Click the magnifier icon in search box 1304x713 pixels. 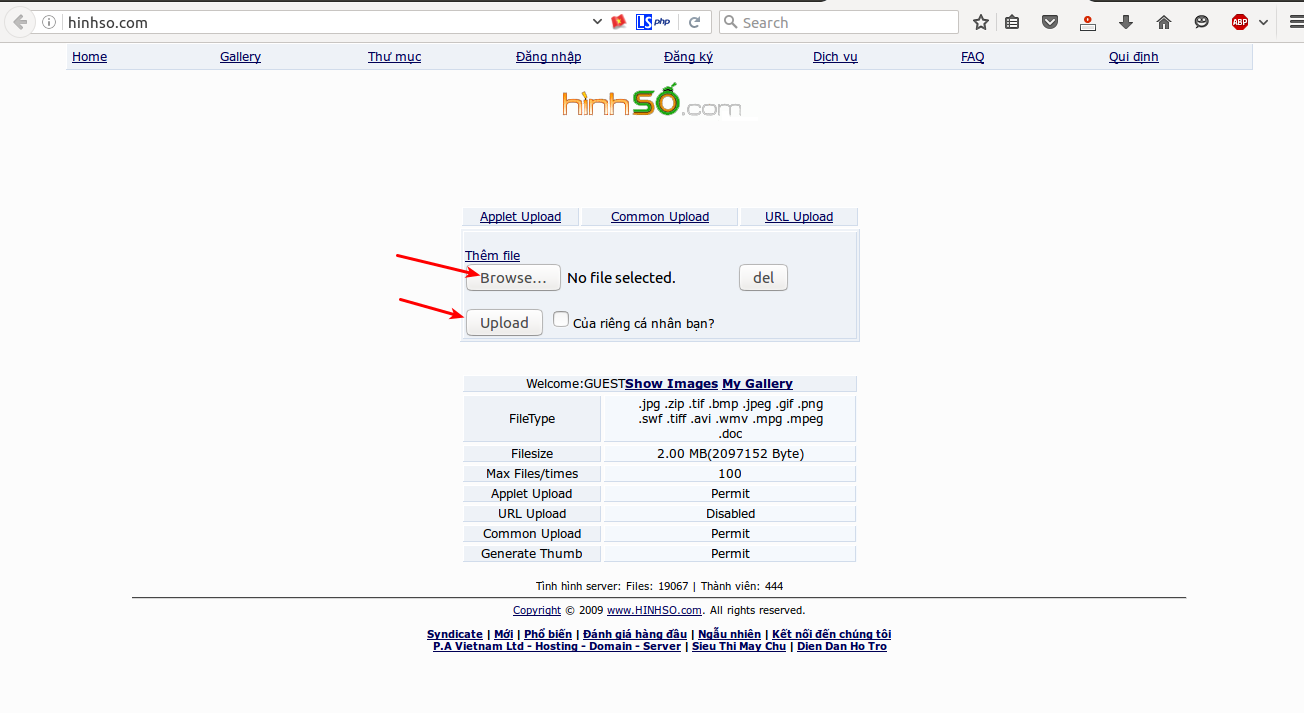click(x=730, y=22)
